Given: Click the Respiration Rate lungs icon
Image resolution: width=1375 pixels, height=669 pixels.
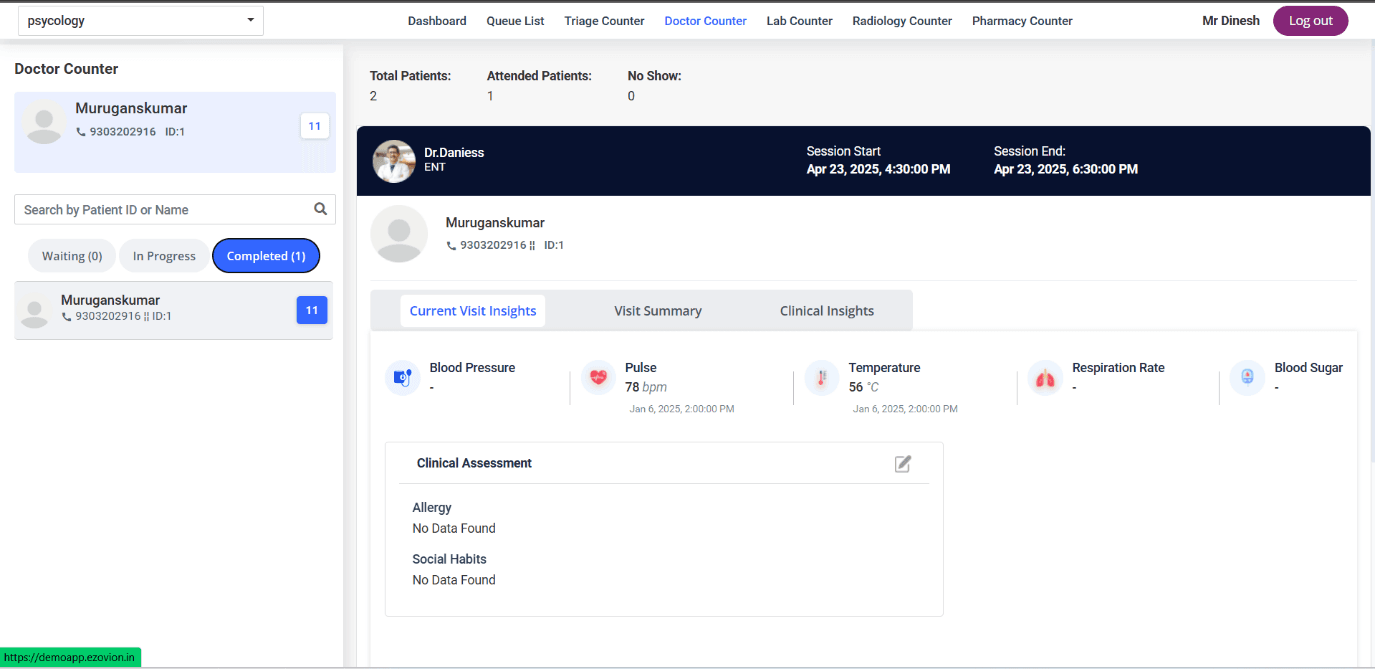Looking at the screenshot, I should click(x=1045, y=378).
